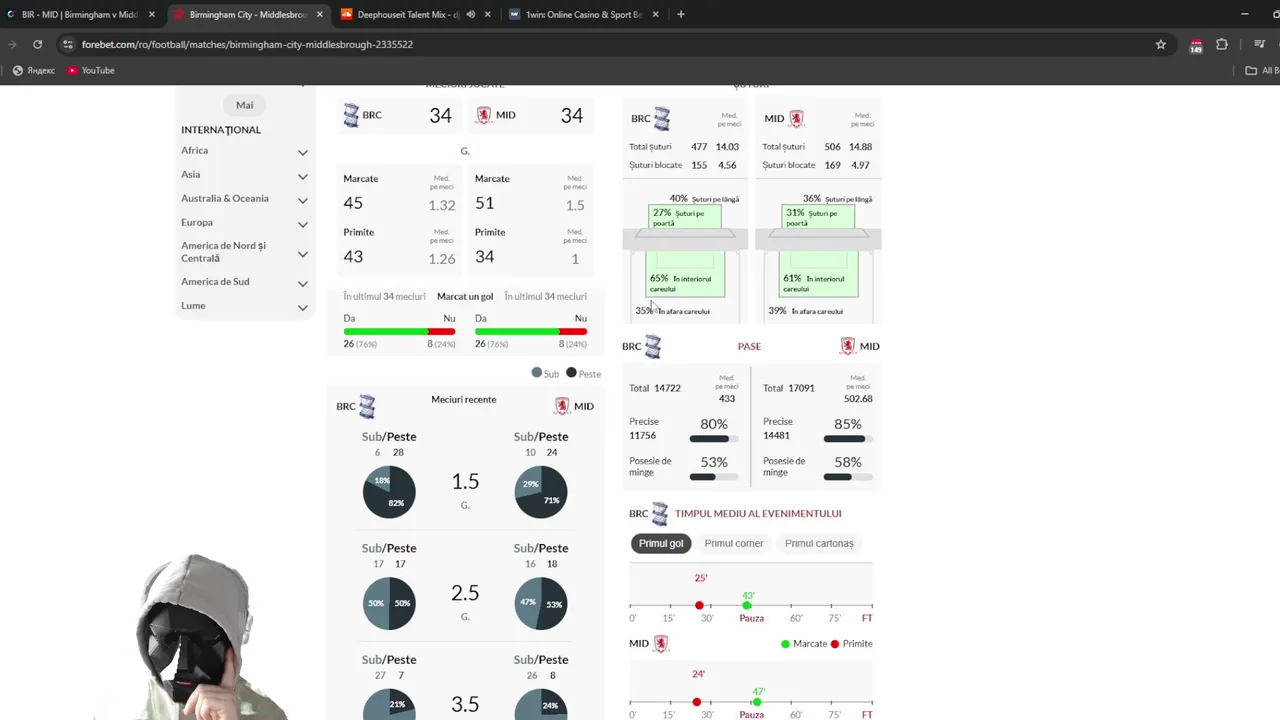Click the red 24' marker on MID timeline
1280x720 pixels.
tap(697, 702)
